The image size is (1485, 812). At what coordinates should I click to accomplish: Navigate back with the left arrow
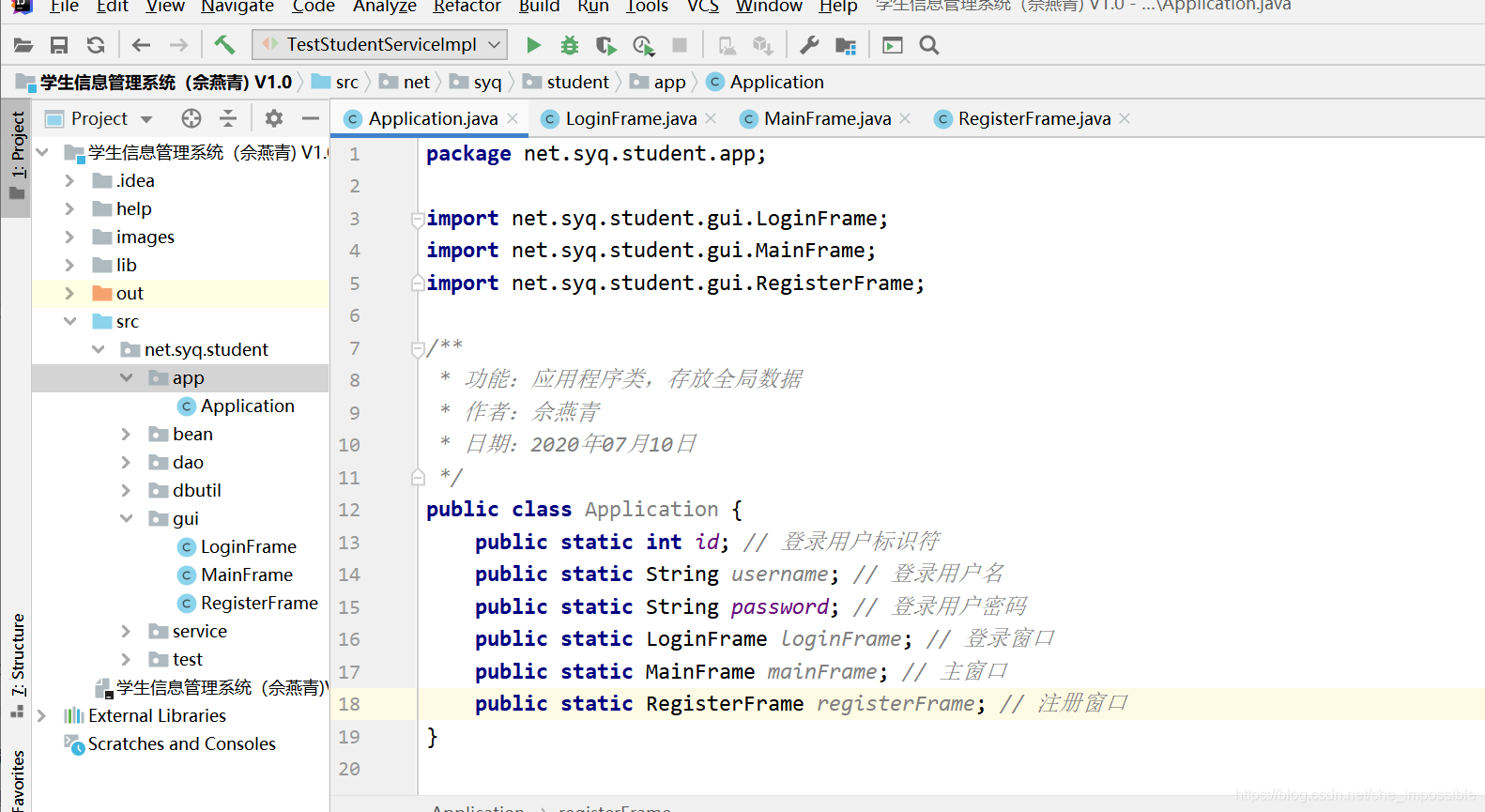141,45
